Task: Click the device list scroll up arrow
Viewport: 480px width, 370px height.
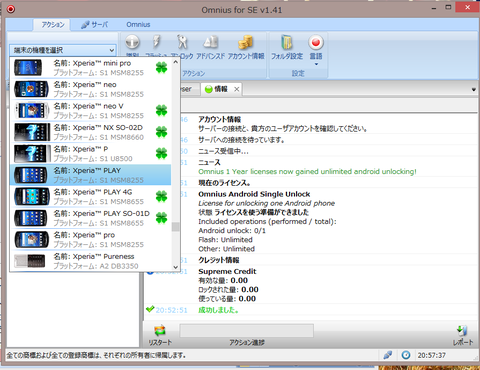Action: point(175,62)
